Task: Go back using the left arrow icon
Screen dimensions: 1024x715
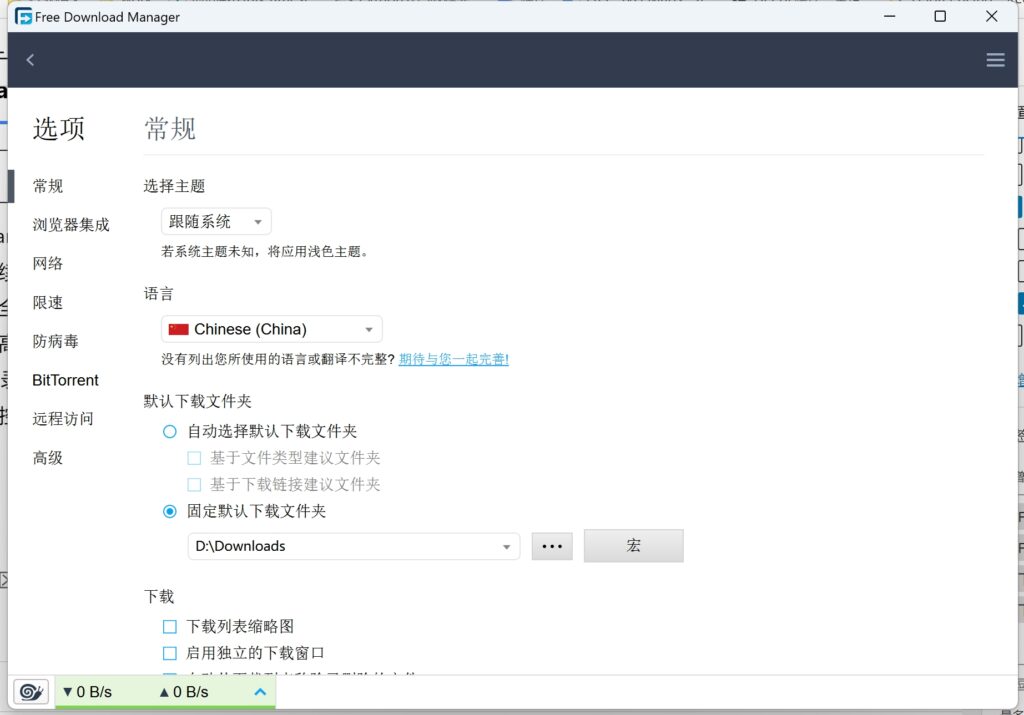Action: coord(30,60)
